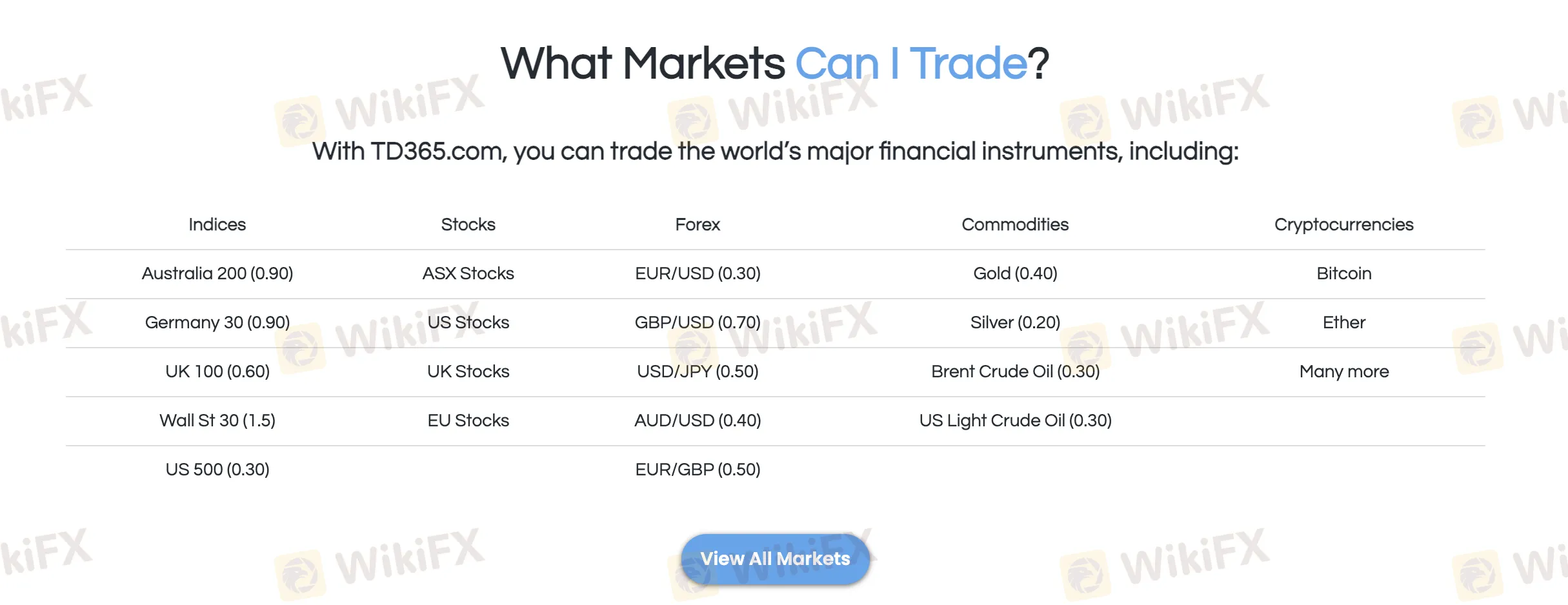Click Wall St 30 (1.5) entry
Image resolution: width=1568 pixels, height=605 pixels.
click(217, 421)
